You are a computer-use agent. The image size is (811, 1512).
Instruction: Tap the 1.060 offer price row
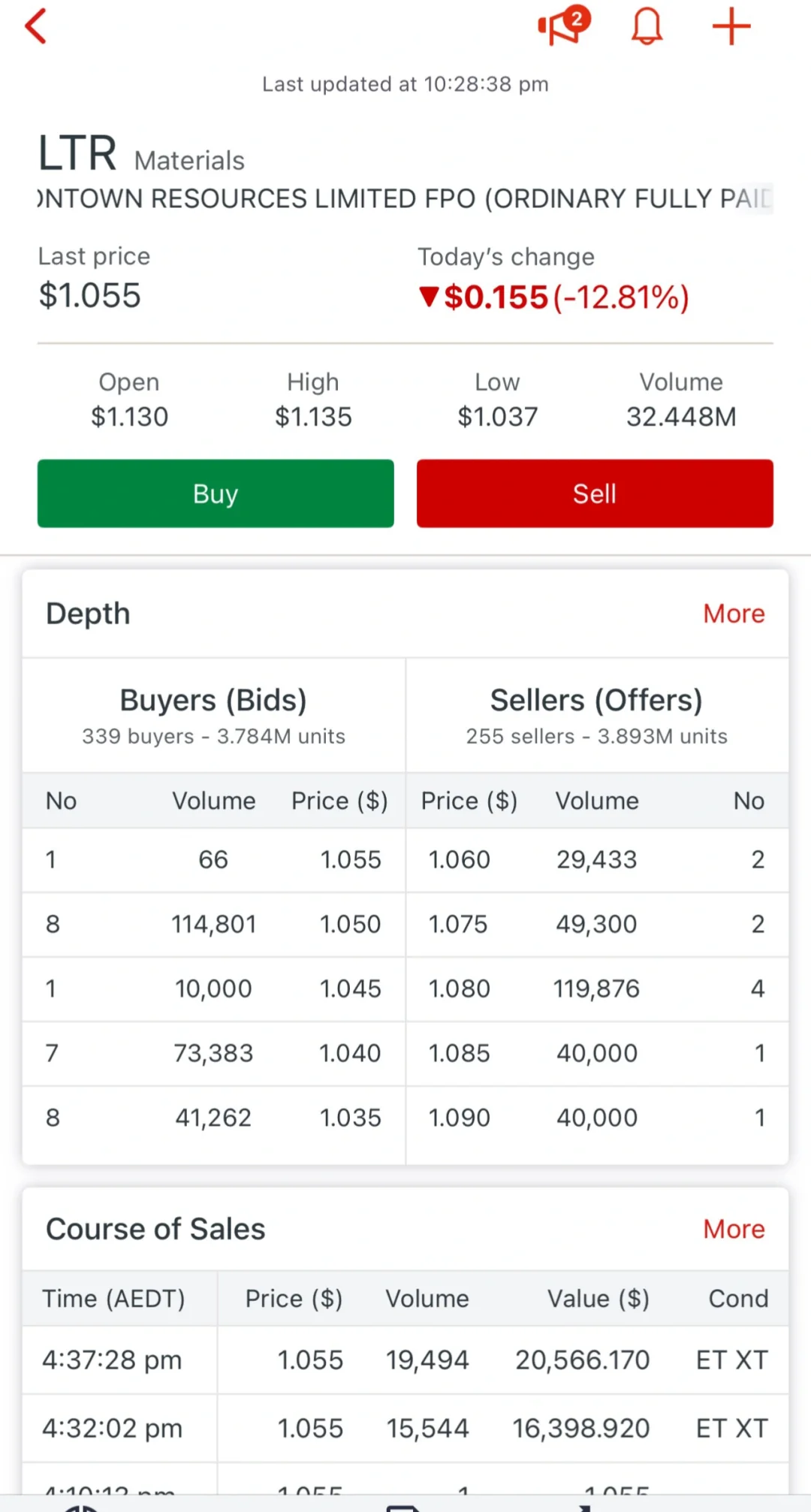pyautogui.click(x=596, y=860)
